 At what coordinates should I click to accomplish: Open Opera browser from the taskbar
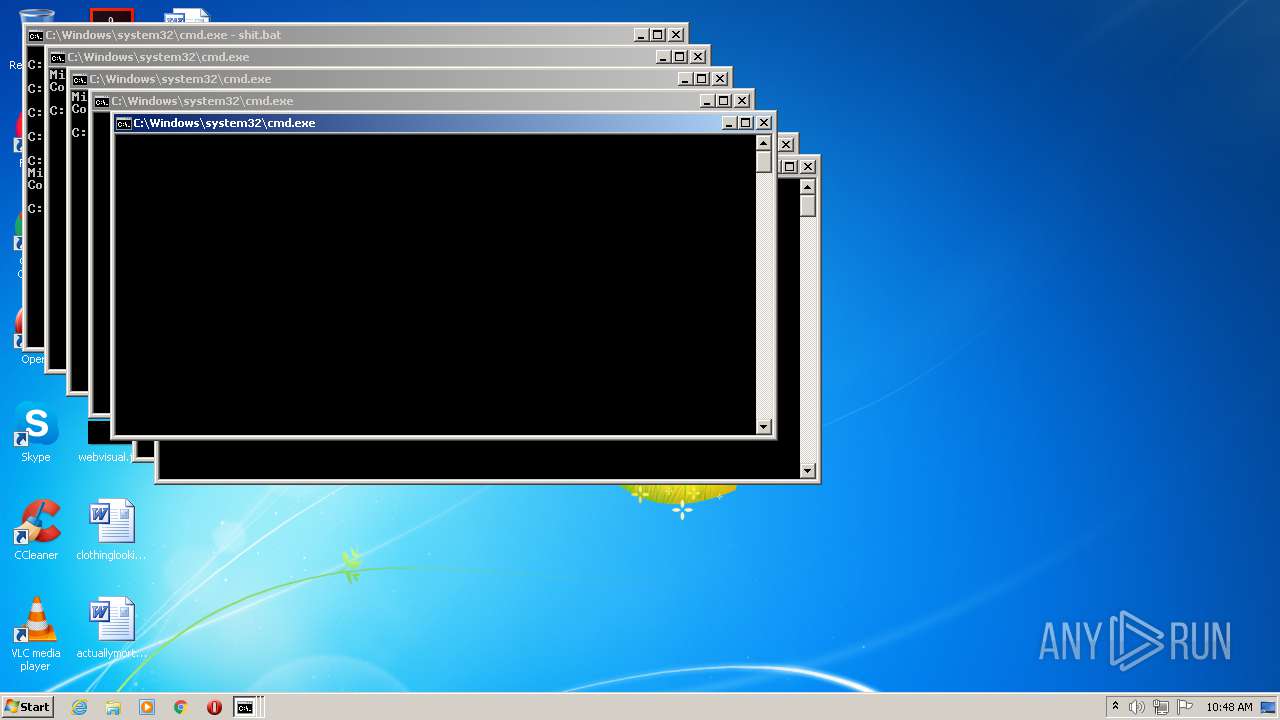click(214, 707)
